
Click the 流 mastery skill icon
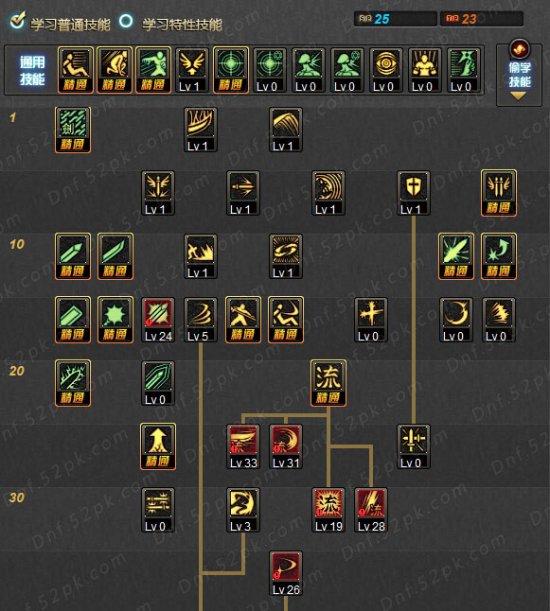(x=328, y=383)
